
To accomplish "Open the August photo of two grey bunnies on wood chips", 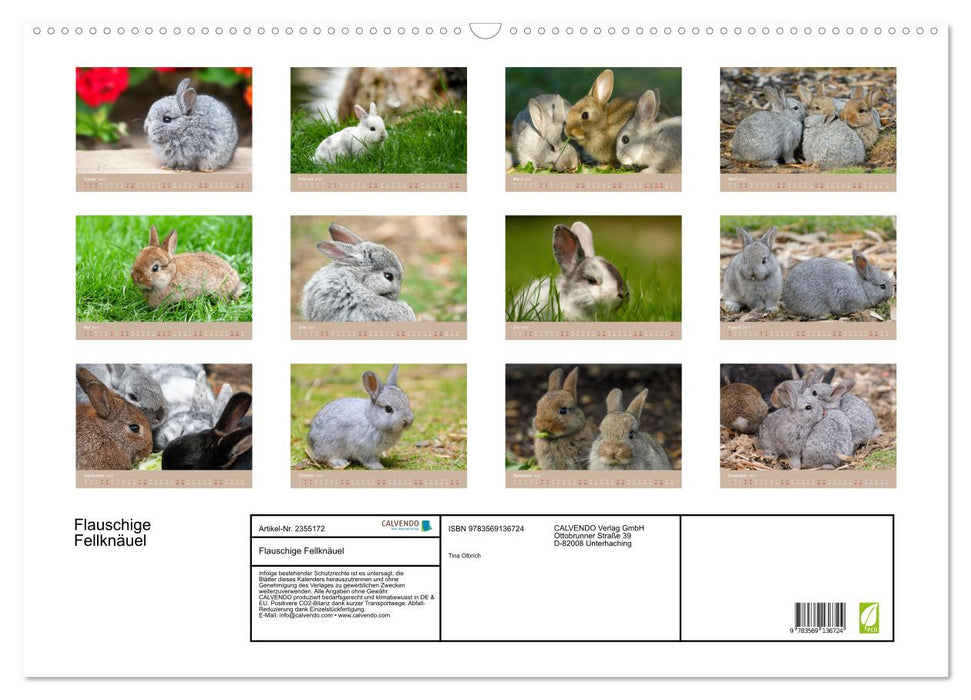I will click(x=808, y=269).
